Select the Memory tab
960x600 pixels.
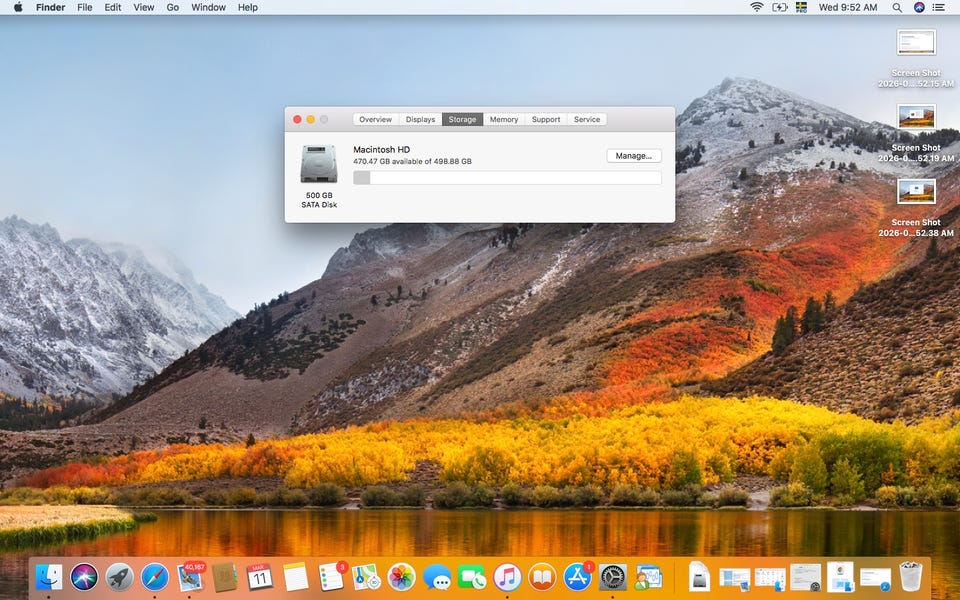click(504, 119)
